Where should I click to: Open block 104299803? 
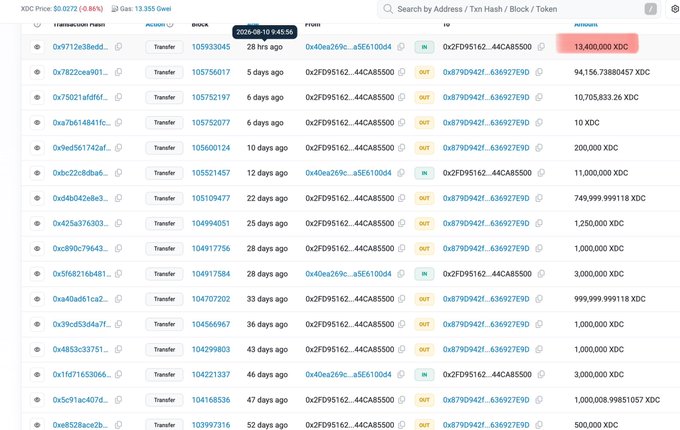211,349
